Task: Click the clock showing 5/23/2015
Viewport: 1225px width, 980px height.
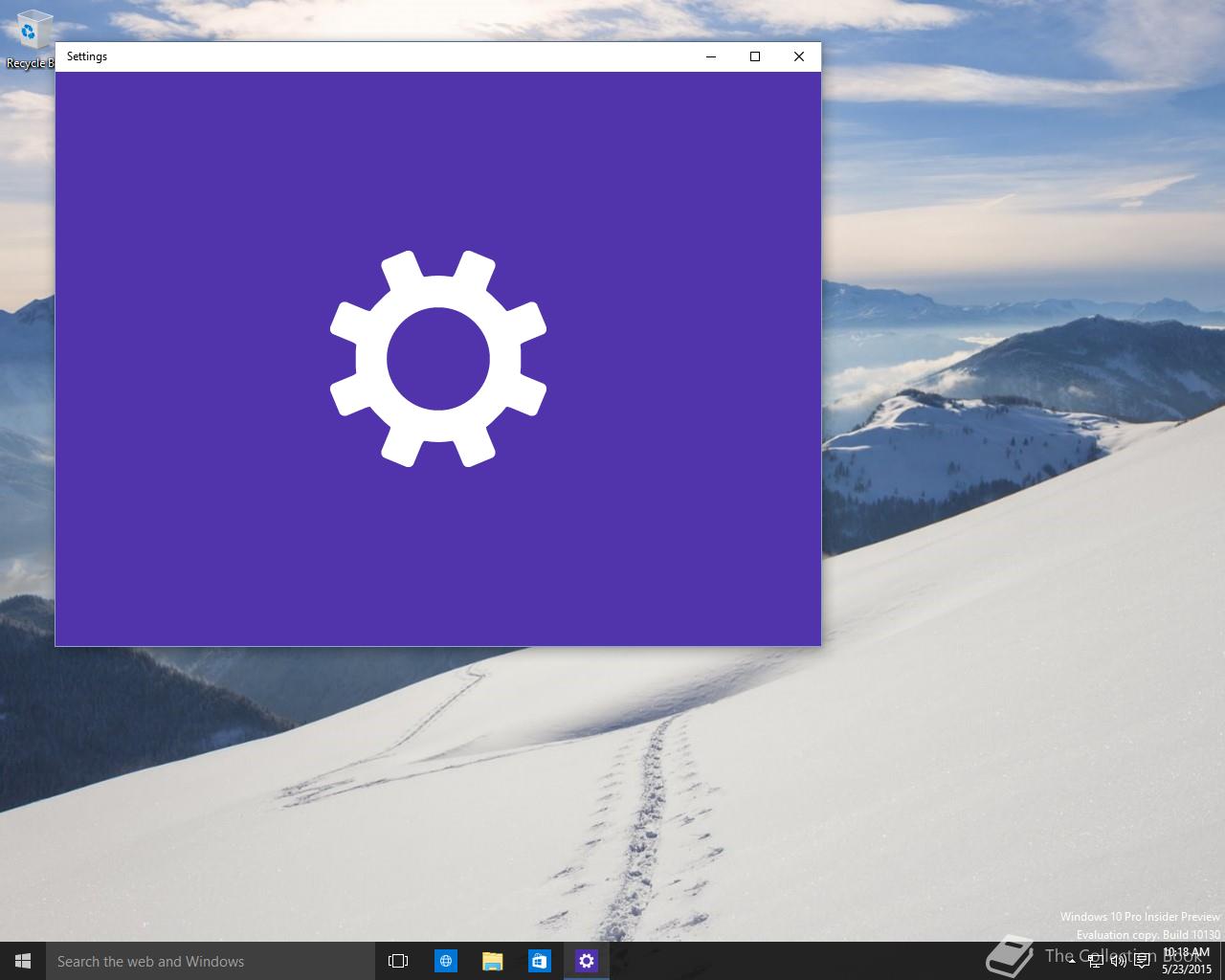Action: (1187, 961)
